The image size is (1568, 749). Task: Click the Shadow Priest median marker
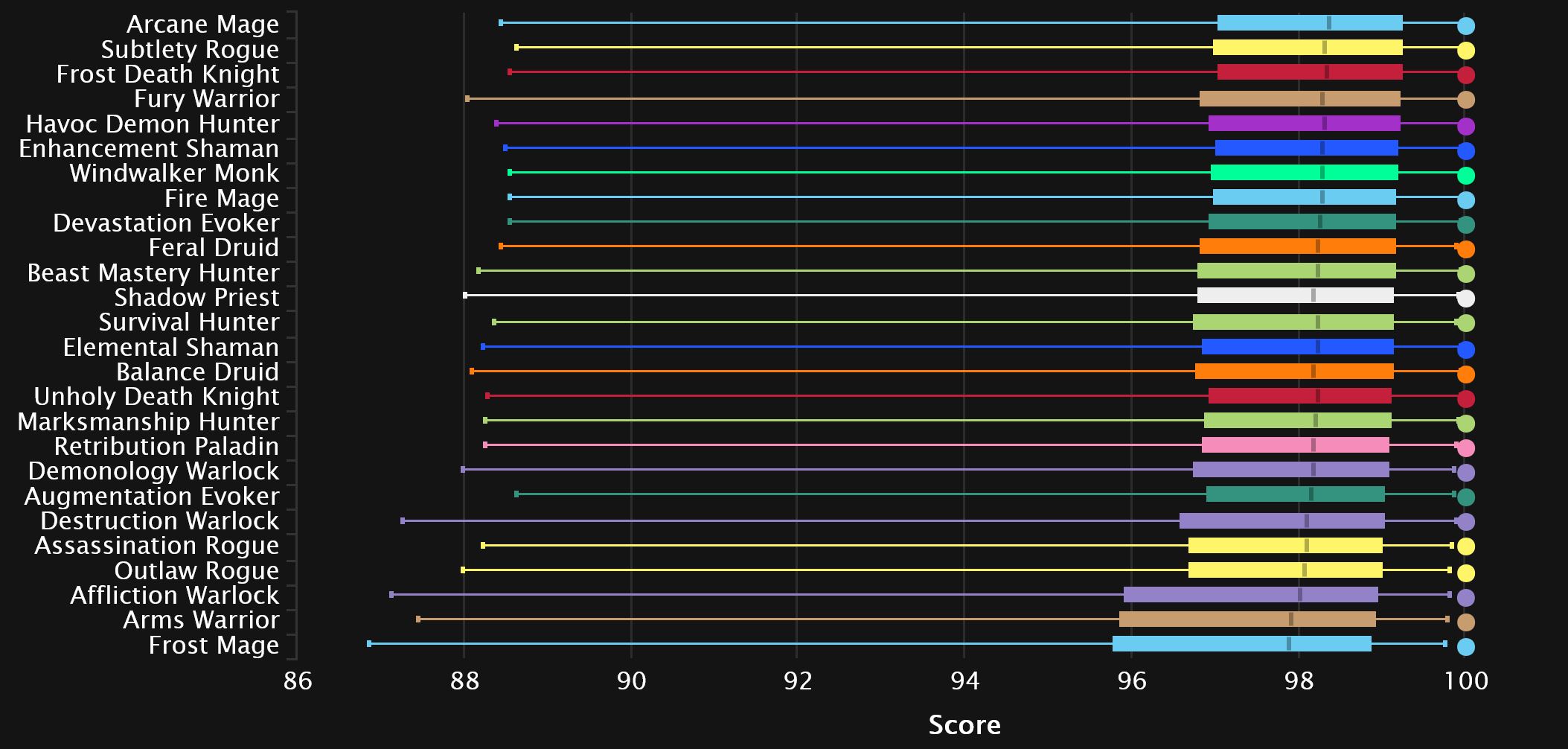[x=1313, y=295]
